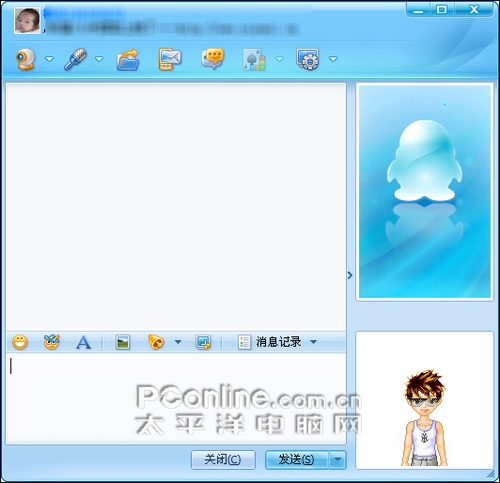The width and height of the screenshot is (500, 483).
Task: Open the send options arrow beside 发送
Action: pos(338,460)
